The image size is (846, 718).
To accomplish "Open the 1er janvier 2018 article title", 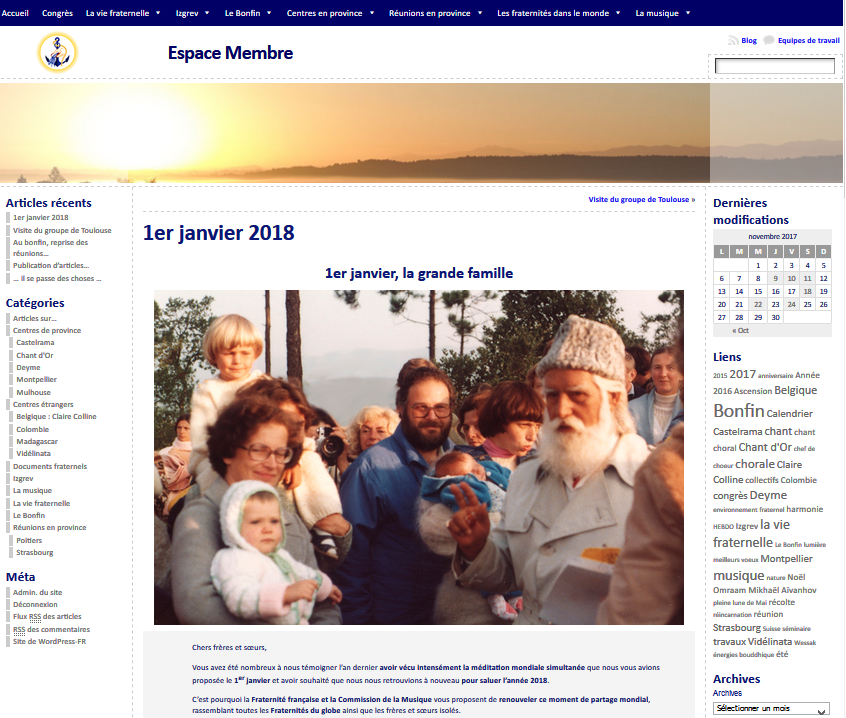I will [218, 233].
